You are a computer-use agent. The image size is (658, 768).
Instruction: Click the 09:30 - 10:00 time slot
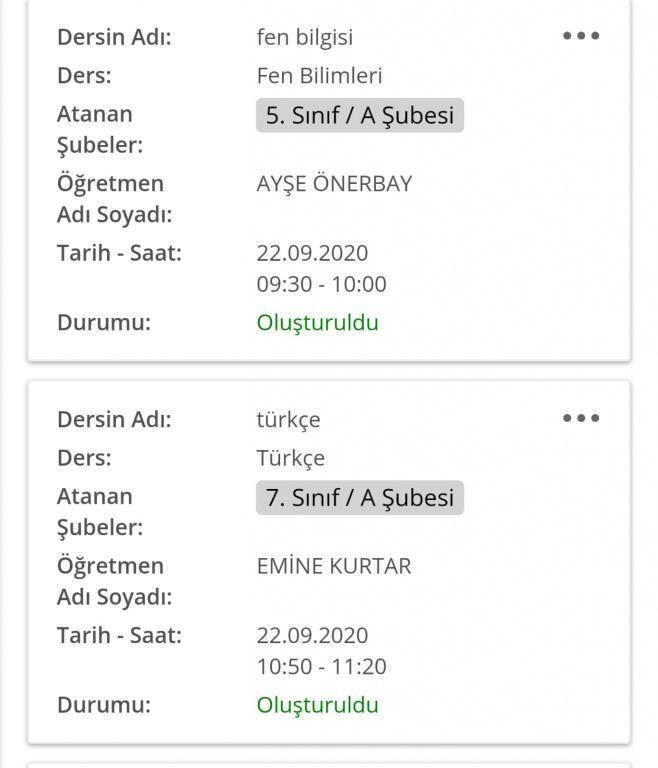(321, 283)
